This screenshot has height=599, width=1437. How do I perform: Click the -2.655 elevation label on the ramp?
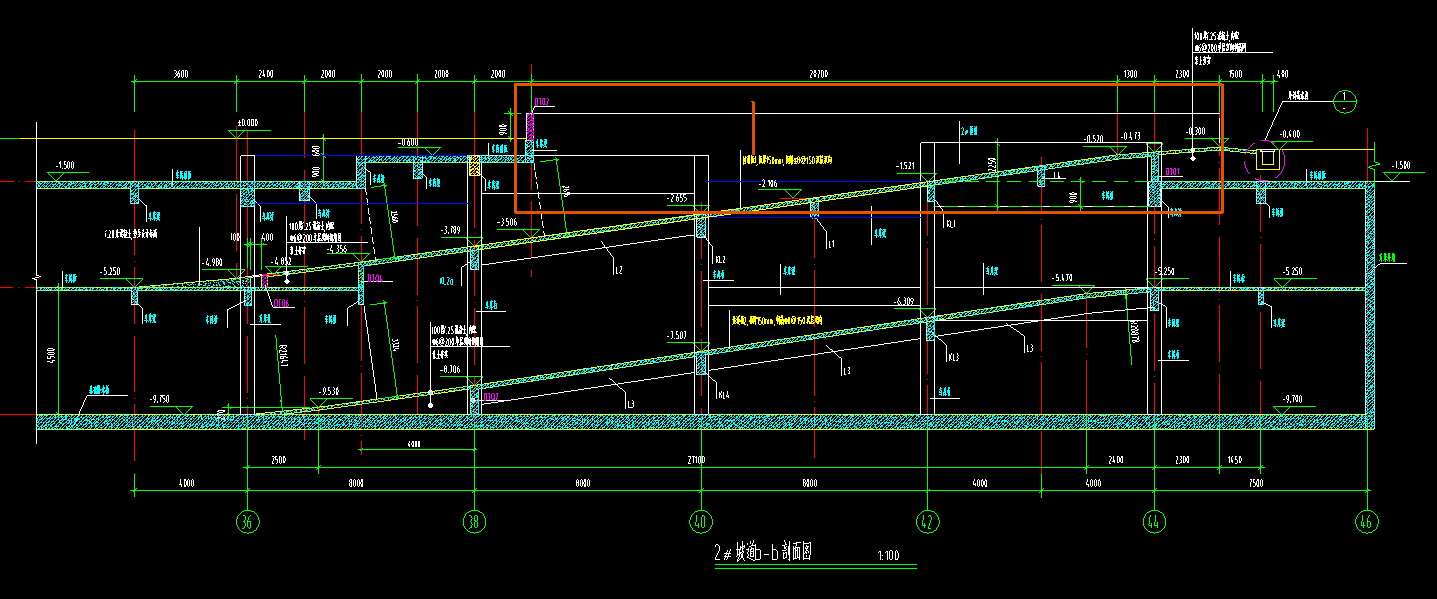(676, 198)
